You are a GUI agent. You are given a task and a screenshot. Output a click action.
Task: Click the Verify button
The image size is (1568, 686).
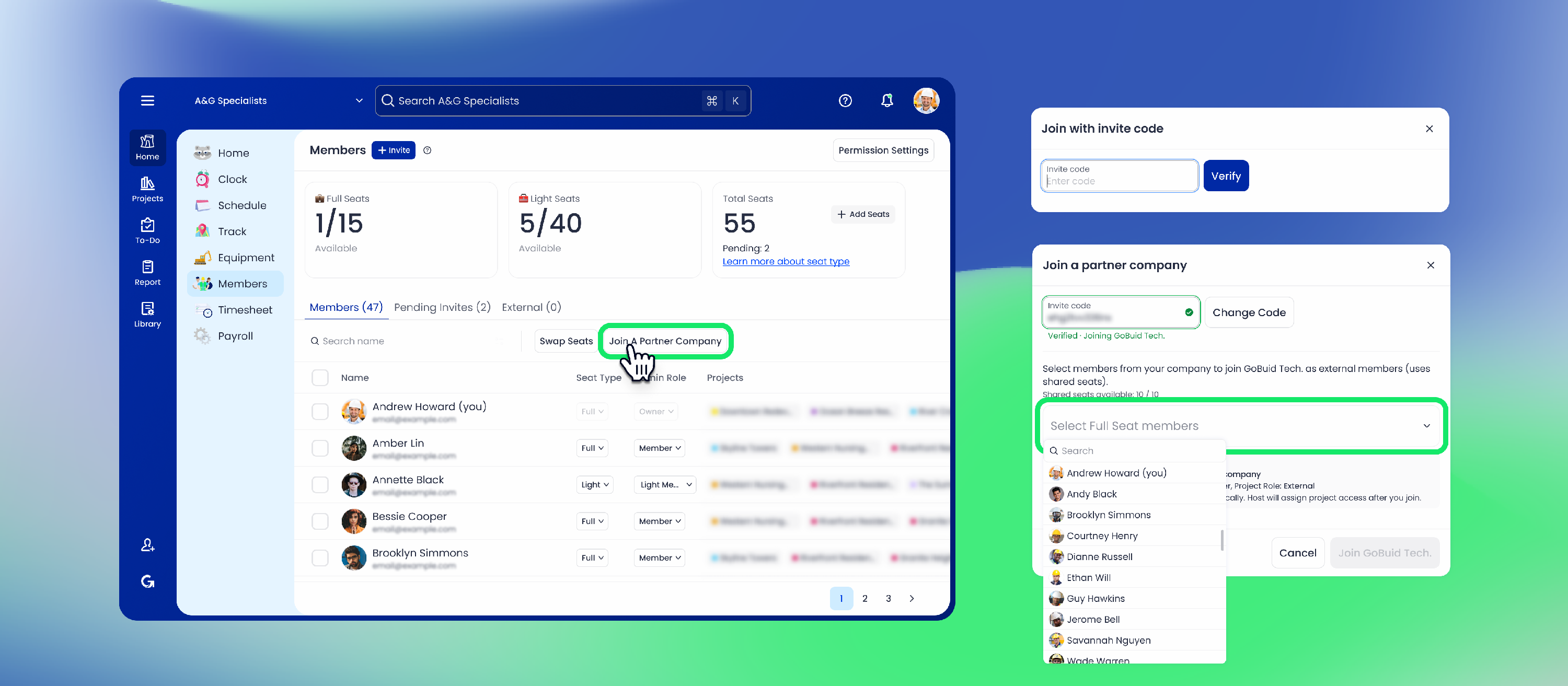click(x=1225, y=176)
